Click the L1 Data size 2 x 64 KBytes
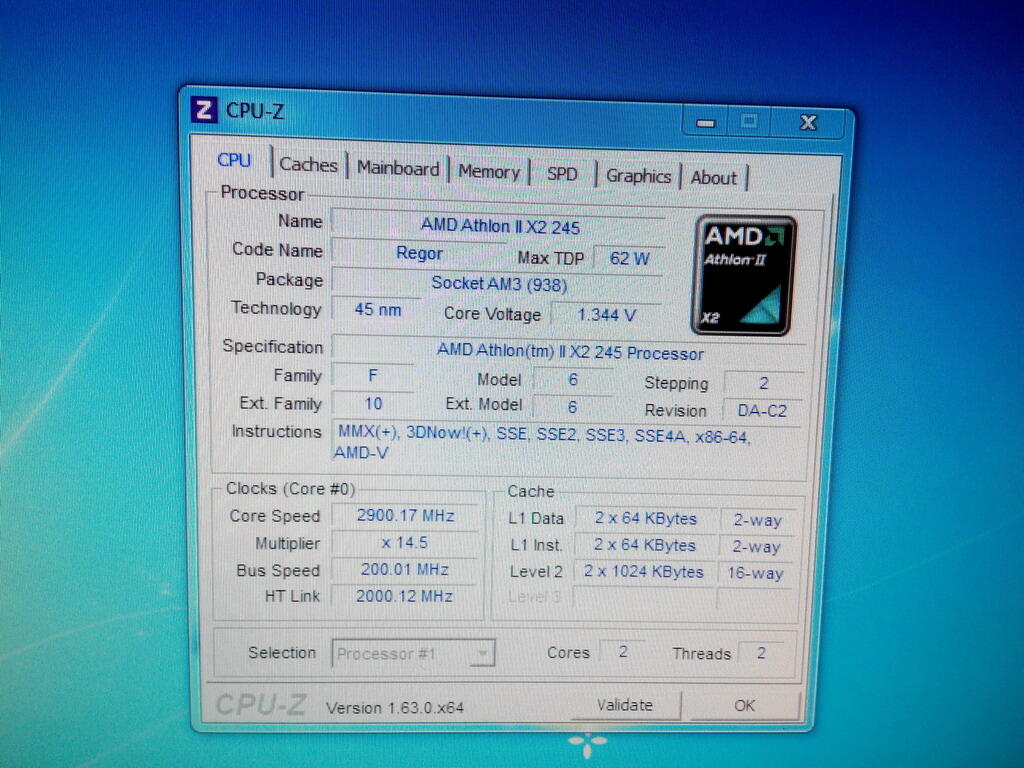Screen dimensions: 1024x768 tap(646, 519)
